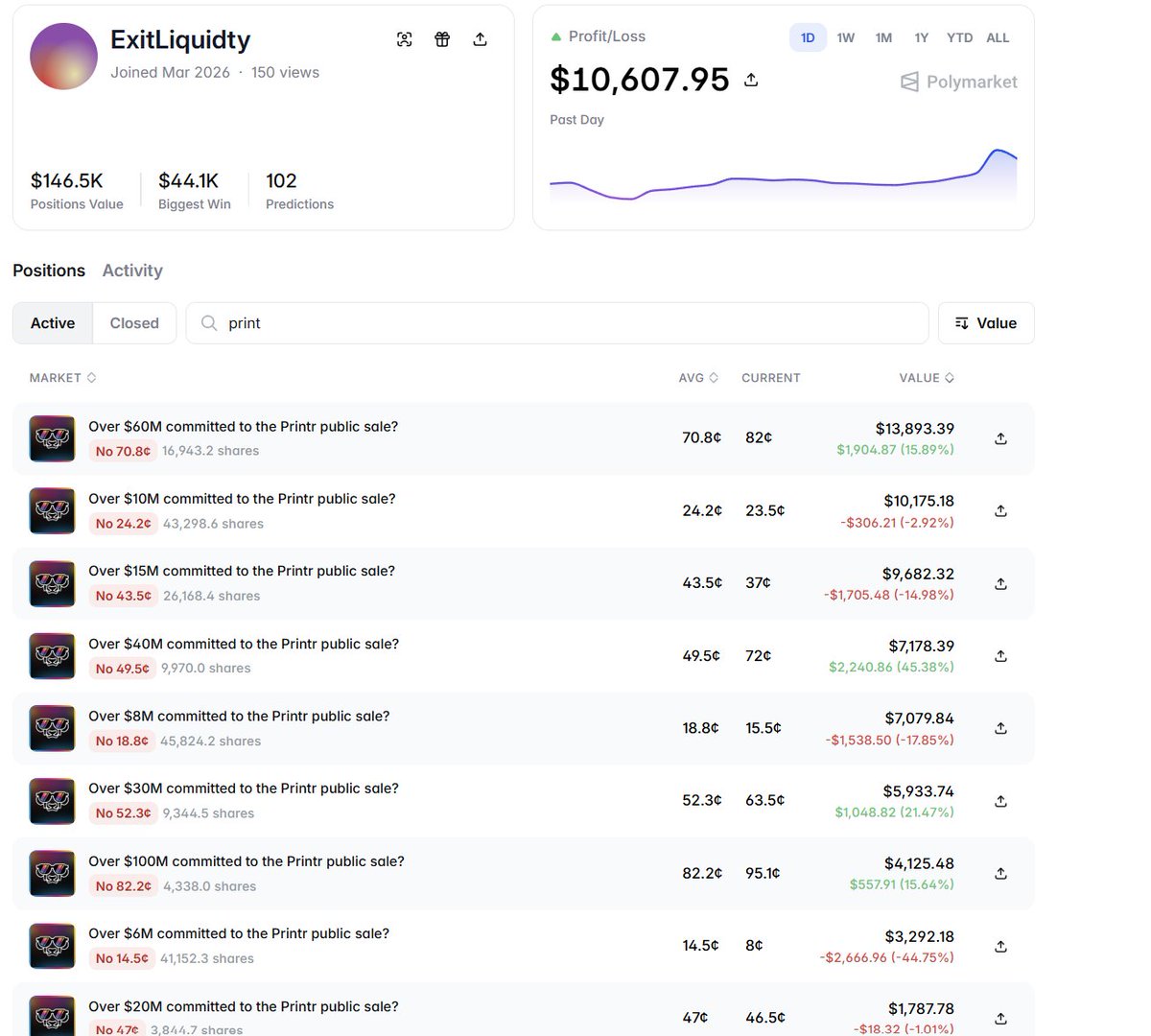The image size is (1151, 1036).
Task: Click the gift icon in profile header
Action: coord(442,39)
